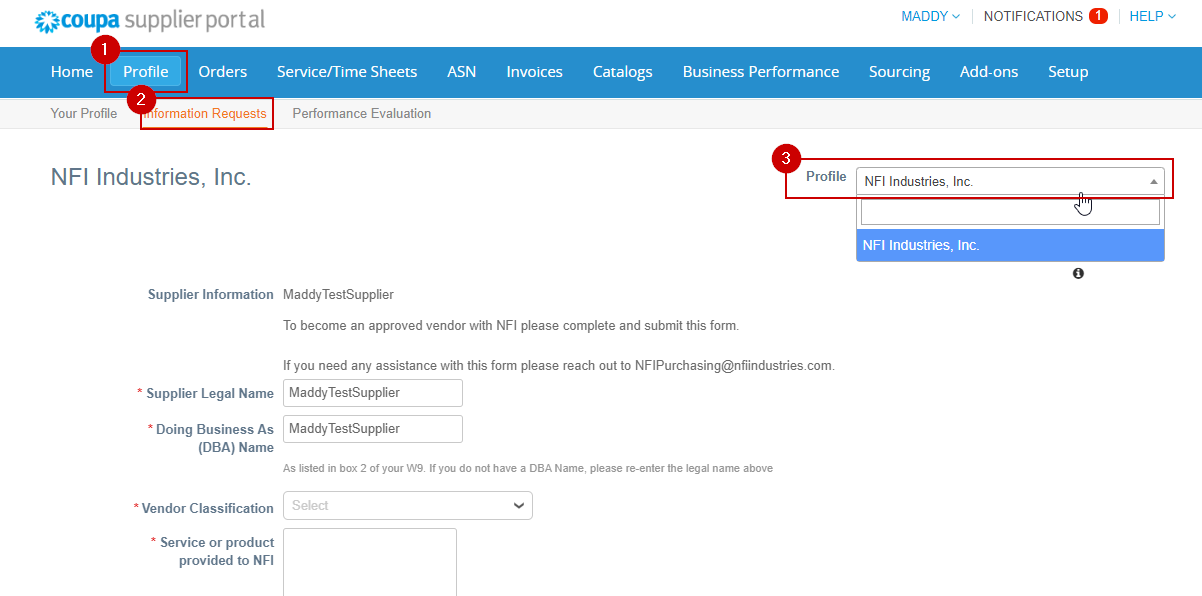Open the Sourcing tab
Viewport: 1202px width, 596px height.
tap(900, 72)
